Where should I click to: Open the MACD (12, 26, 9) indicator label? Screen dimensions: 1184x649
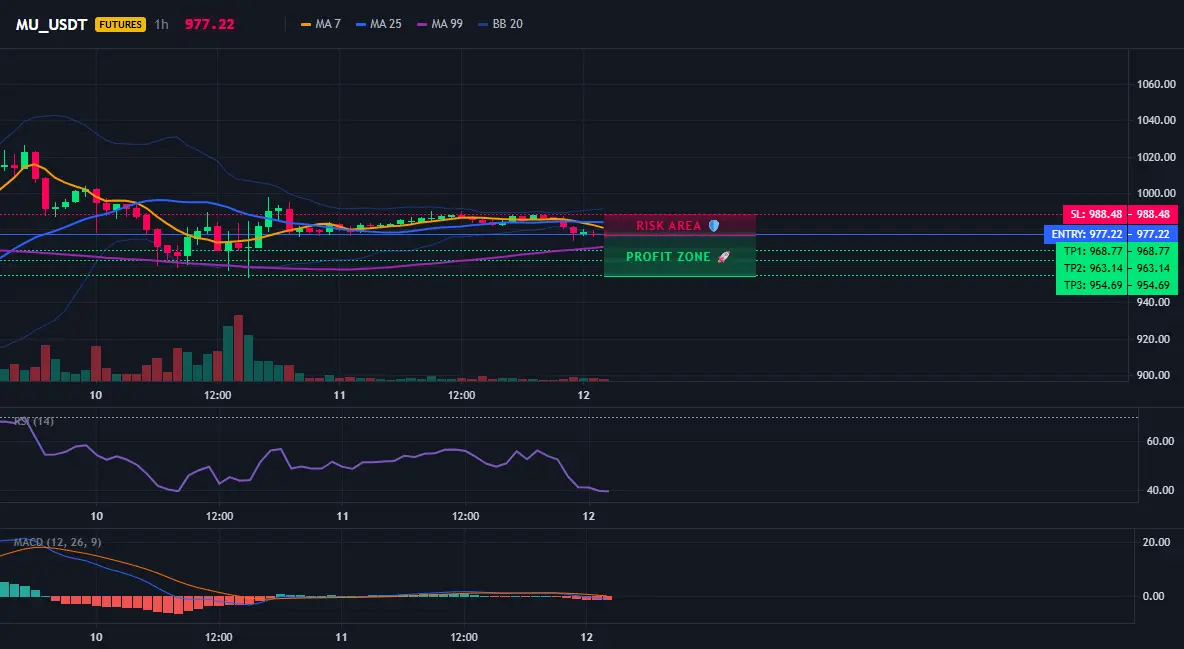point(57,542)
